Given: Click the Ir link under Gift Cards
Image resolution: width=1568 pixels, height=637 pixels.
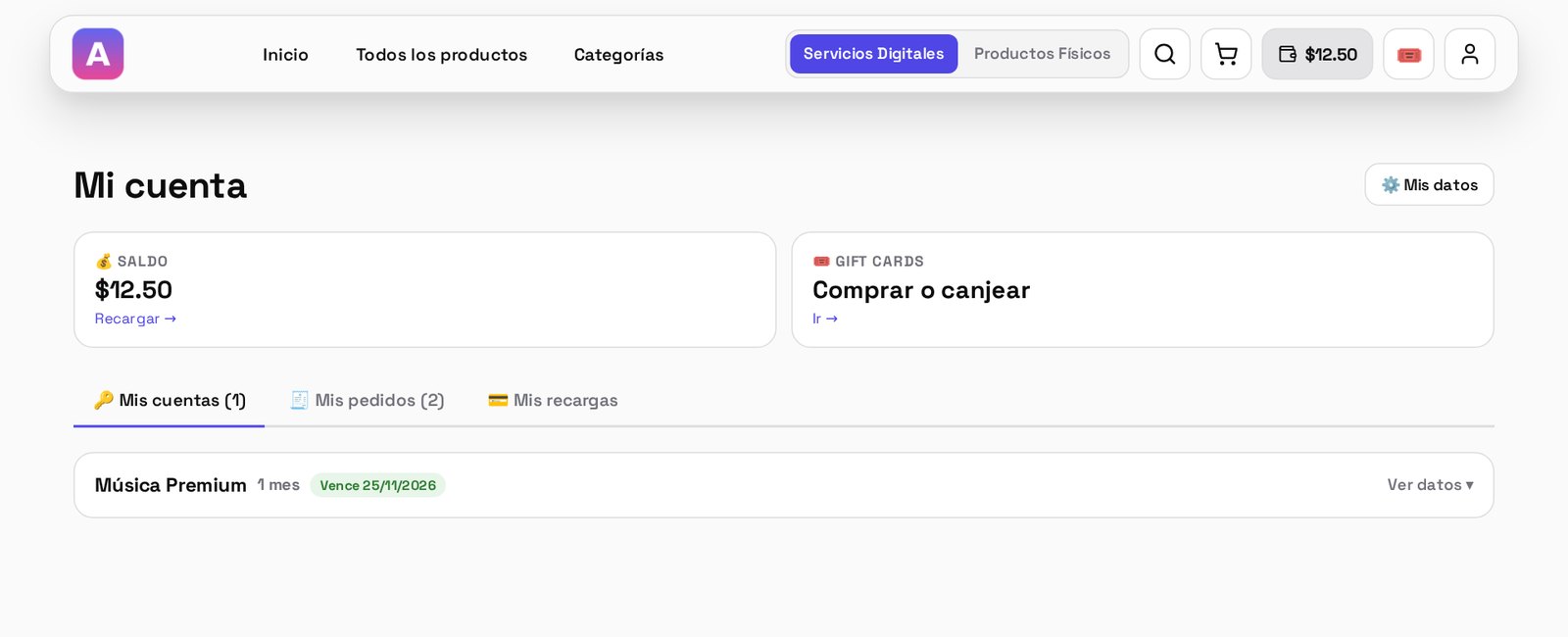Looking at the screenshot, I should coord(825,318).
